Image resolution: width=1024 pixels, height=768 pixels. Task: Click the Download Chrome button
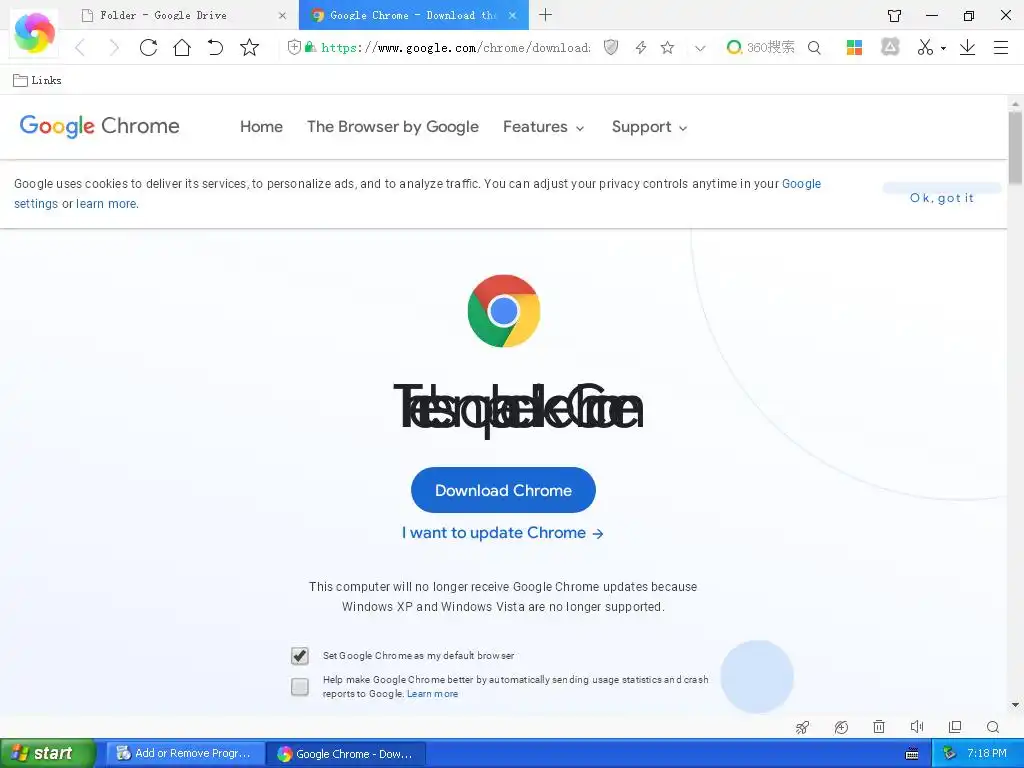pyautogui.click(x=504, y=490)
